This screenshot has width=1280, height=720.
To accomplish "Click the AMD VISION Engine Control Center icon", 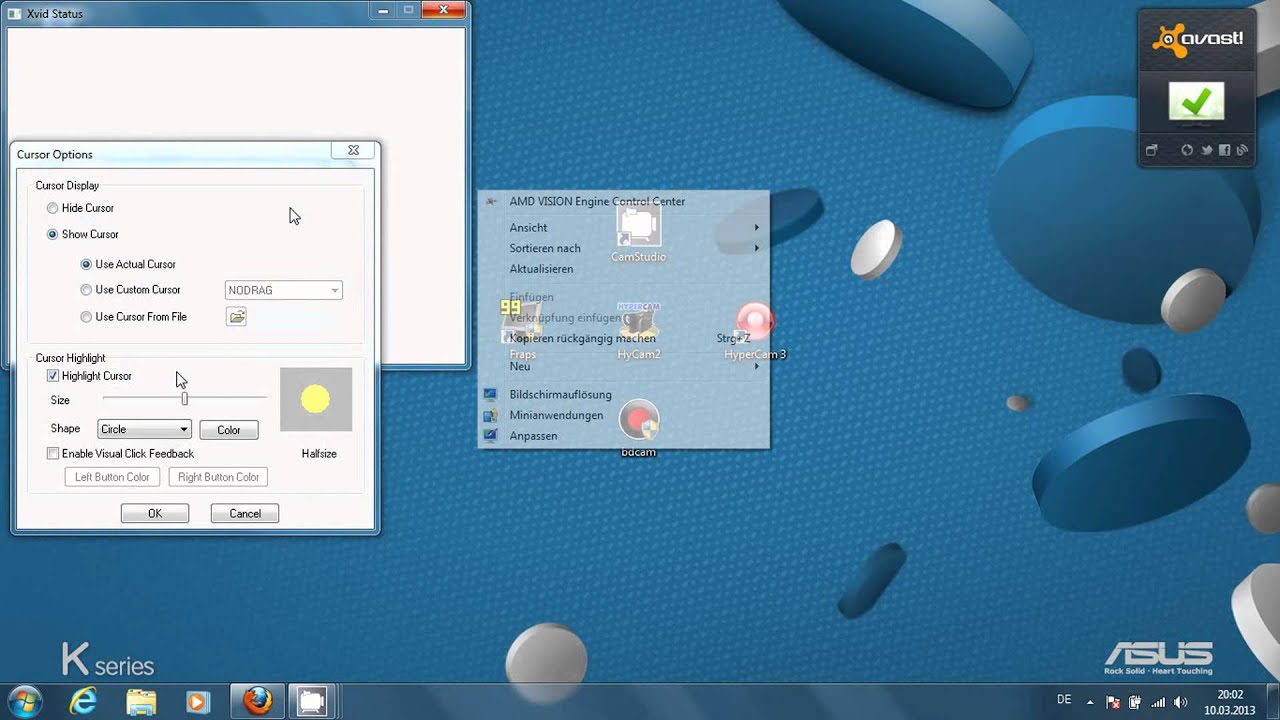I will pos(491,201).
